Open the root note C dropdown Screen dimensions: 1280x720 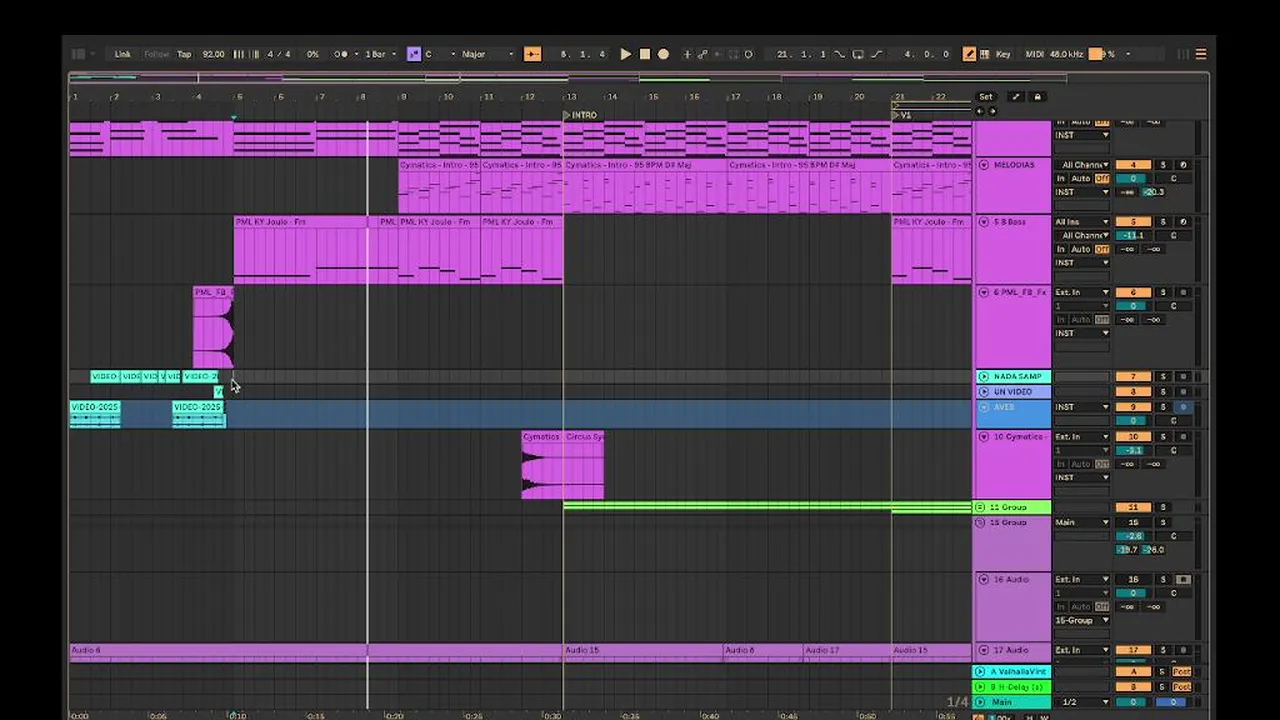click(440, 54)
